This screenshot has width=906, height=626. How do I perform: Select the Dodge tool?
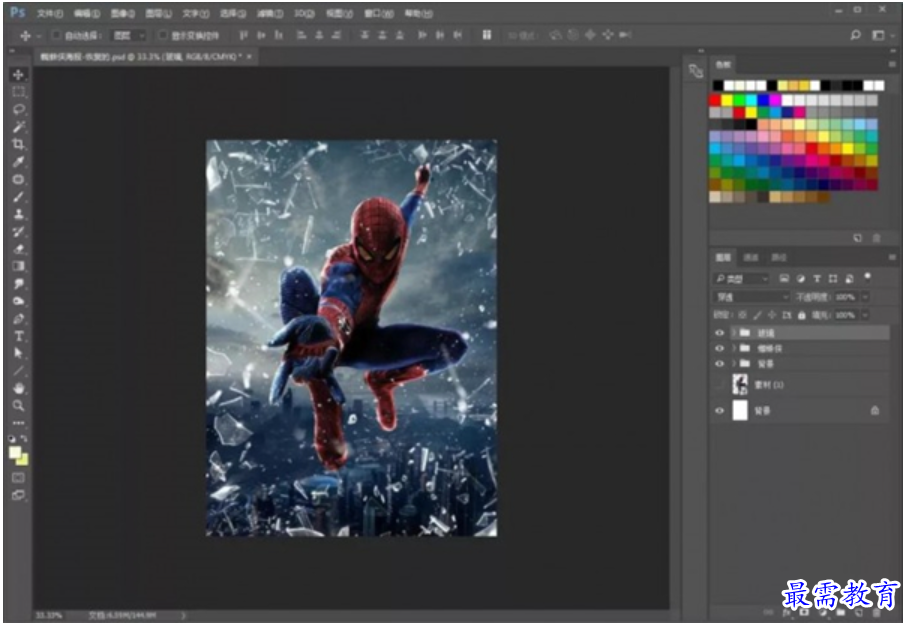pos(18,301)
